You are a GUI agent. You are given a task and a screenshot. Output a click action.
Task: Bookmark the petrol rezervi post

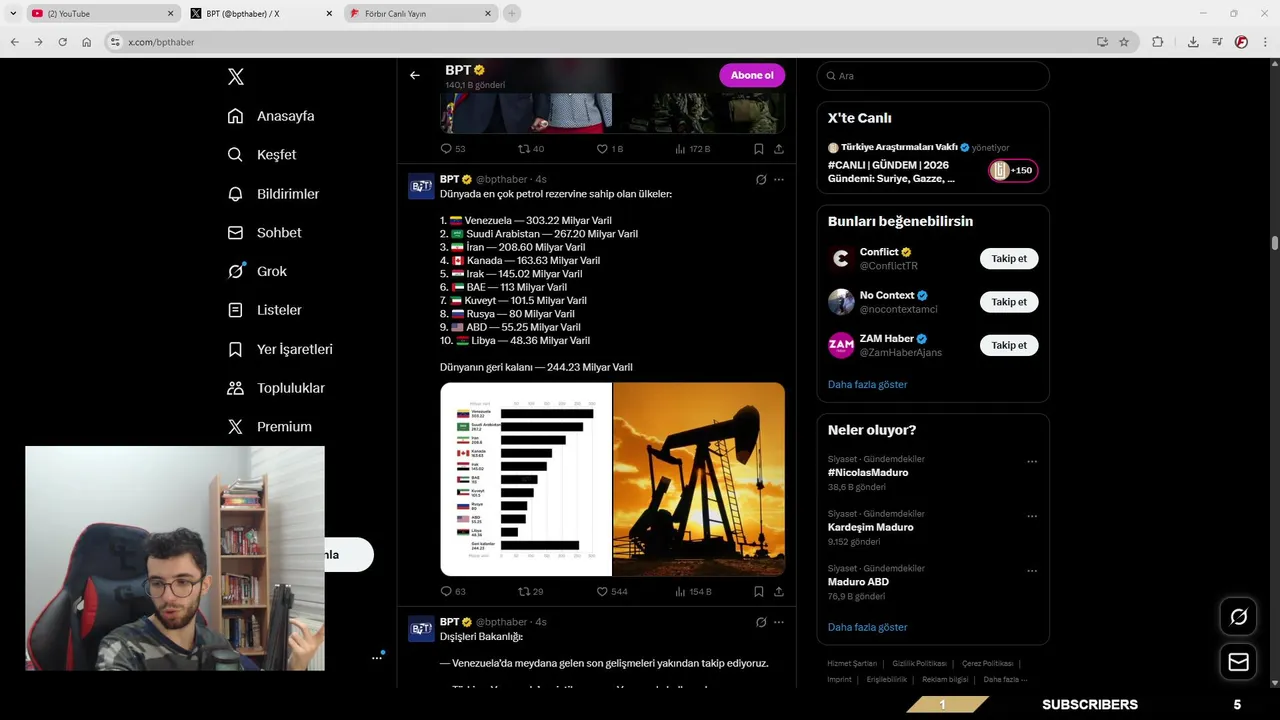(x=759, y=591)
